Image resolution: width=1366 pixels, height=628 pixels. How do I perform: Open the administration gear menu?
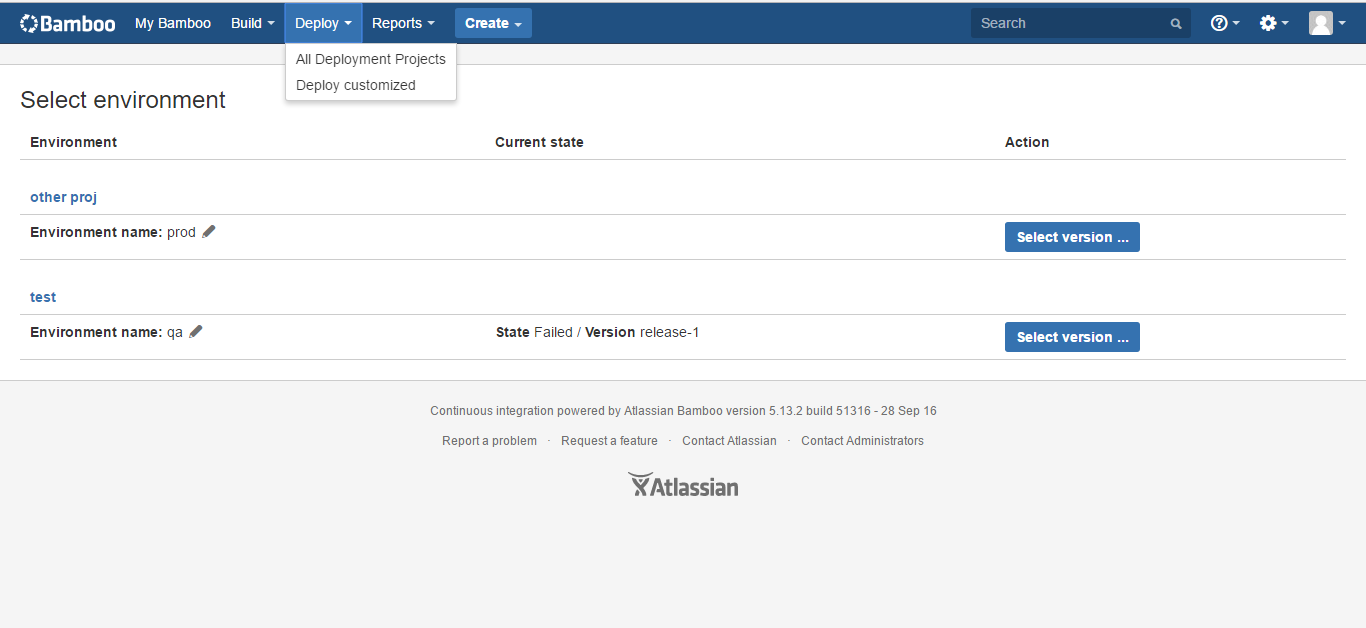1274,23
